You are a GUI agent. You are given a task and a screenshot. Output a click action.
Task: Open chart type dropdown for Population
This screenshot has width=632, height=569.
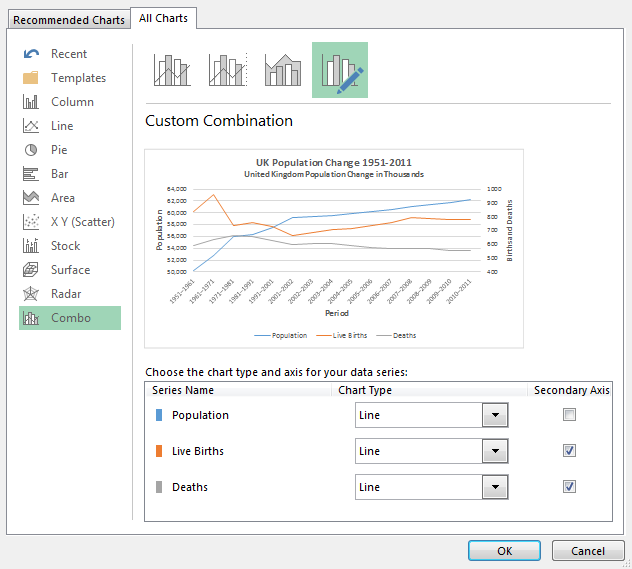click(495, 416)
